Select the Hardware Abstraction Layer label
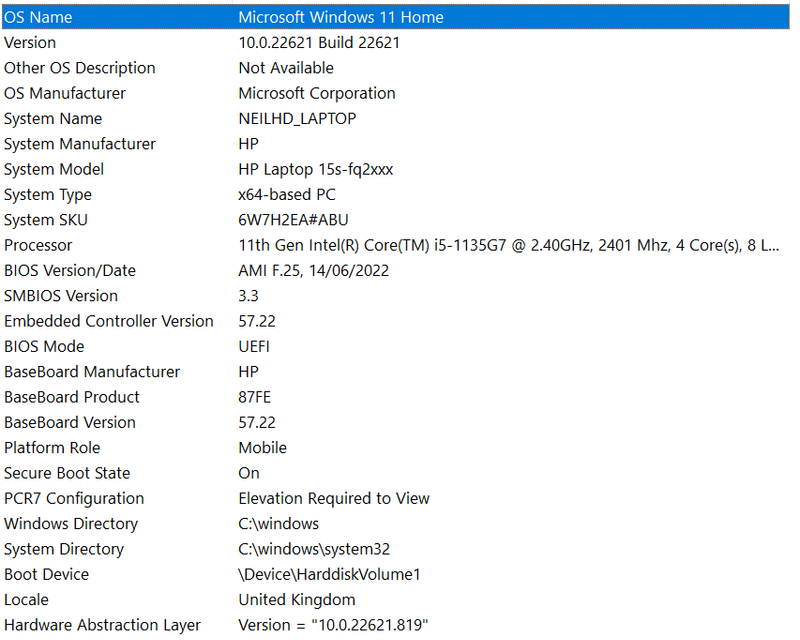800x640 pixels. coord(103,625)
